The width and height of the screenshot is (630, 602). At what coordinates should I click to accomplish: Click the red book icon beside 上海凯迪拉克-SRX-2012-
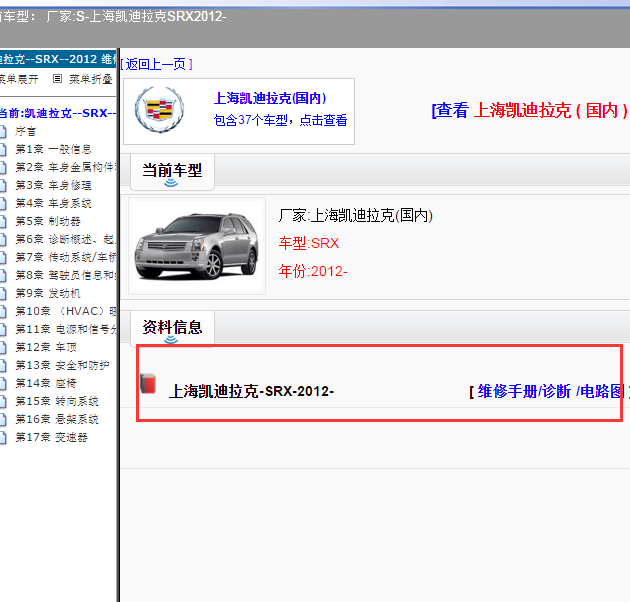click(x=148, y=383)
